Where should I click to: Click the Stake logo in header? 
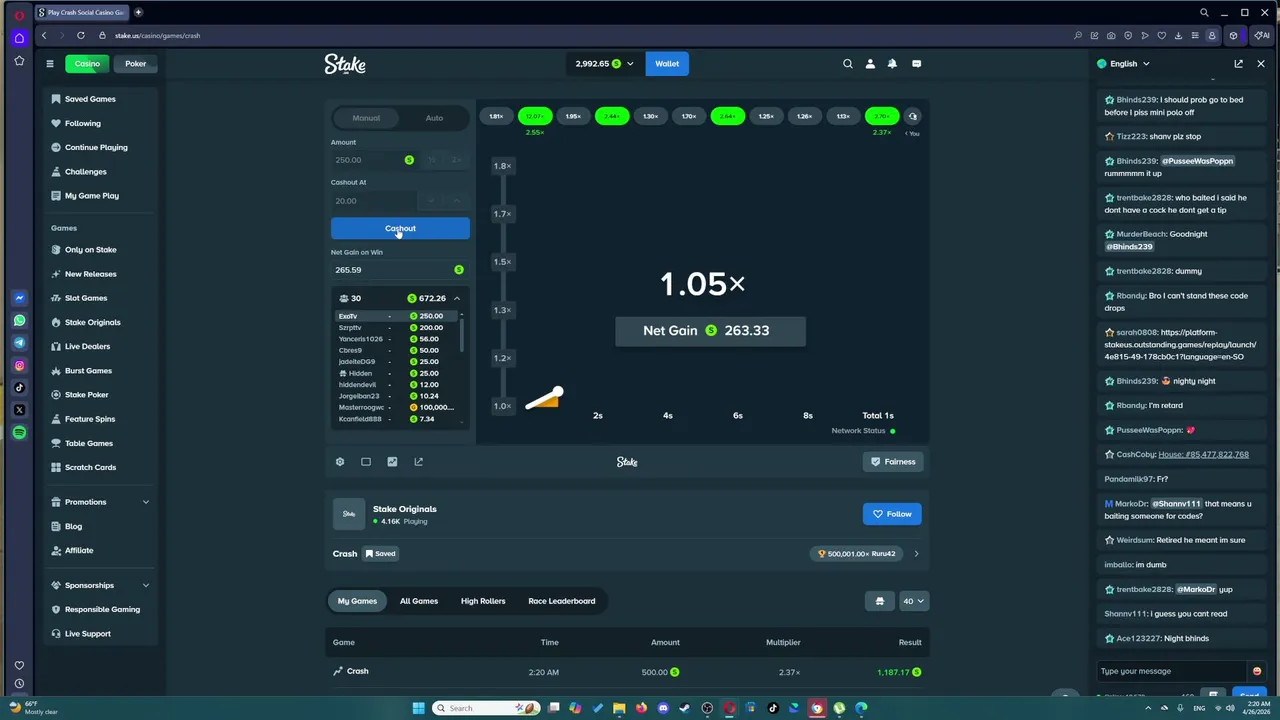tap(345, 64)
